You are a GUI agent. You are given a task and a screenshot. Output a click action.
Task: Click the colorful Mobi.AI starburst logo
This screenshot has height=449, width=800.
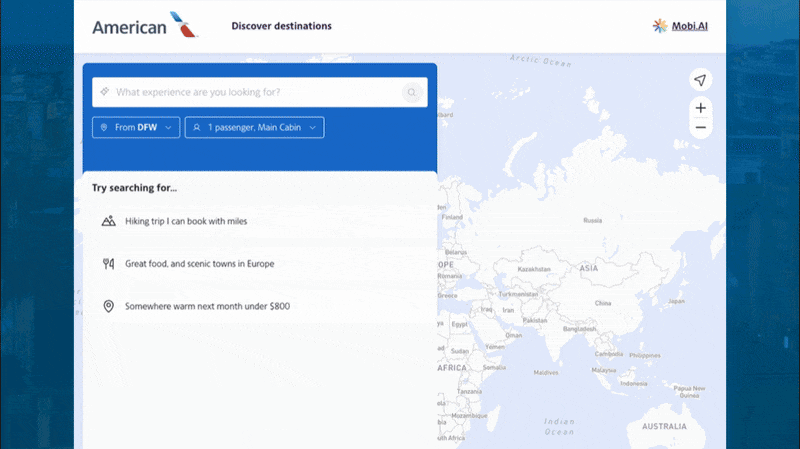[661, 26]
